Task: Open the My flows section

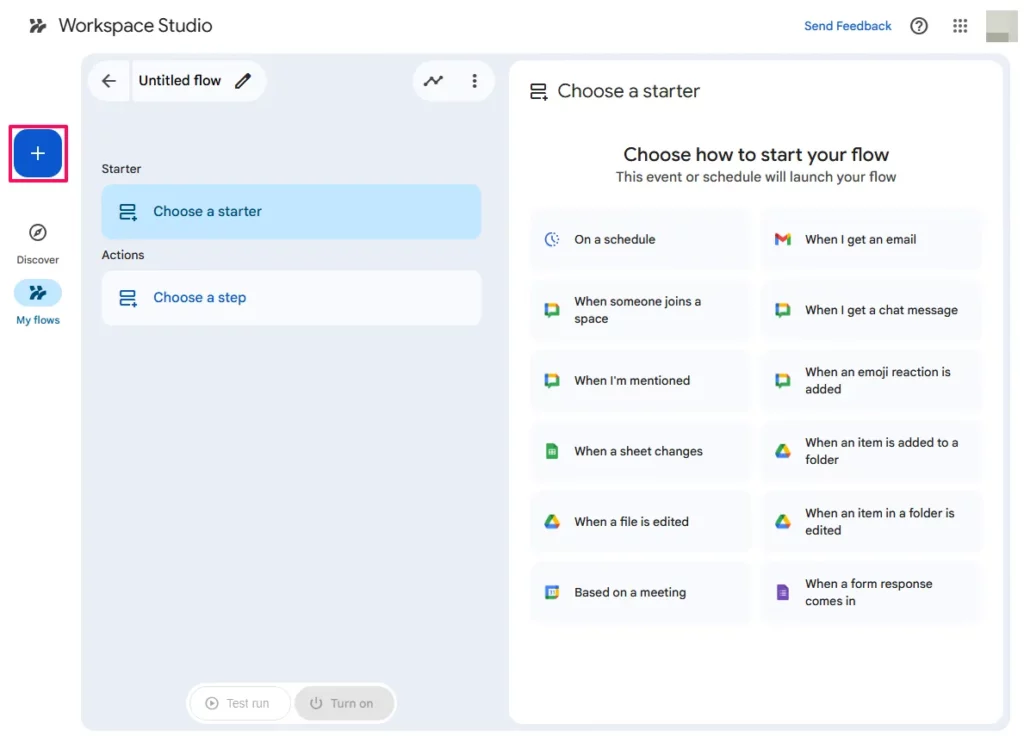Action: 37,300
